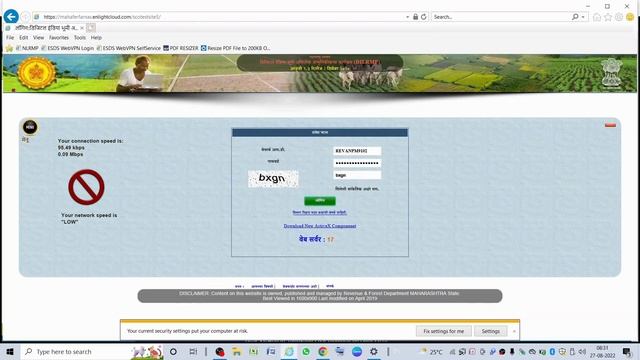Viewport: 640px width, 360px height.
Task: Refresh the page with the reload icon
Action: coord(424,17)
